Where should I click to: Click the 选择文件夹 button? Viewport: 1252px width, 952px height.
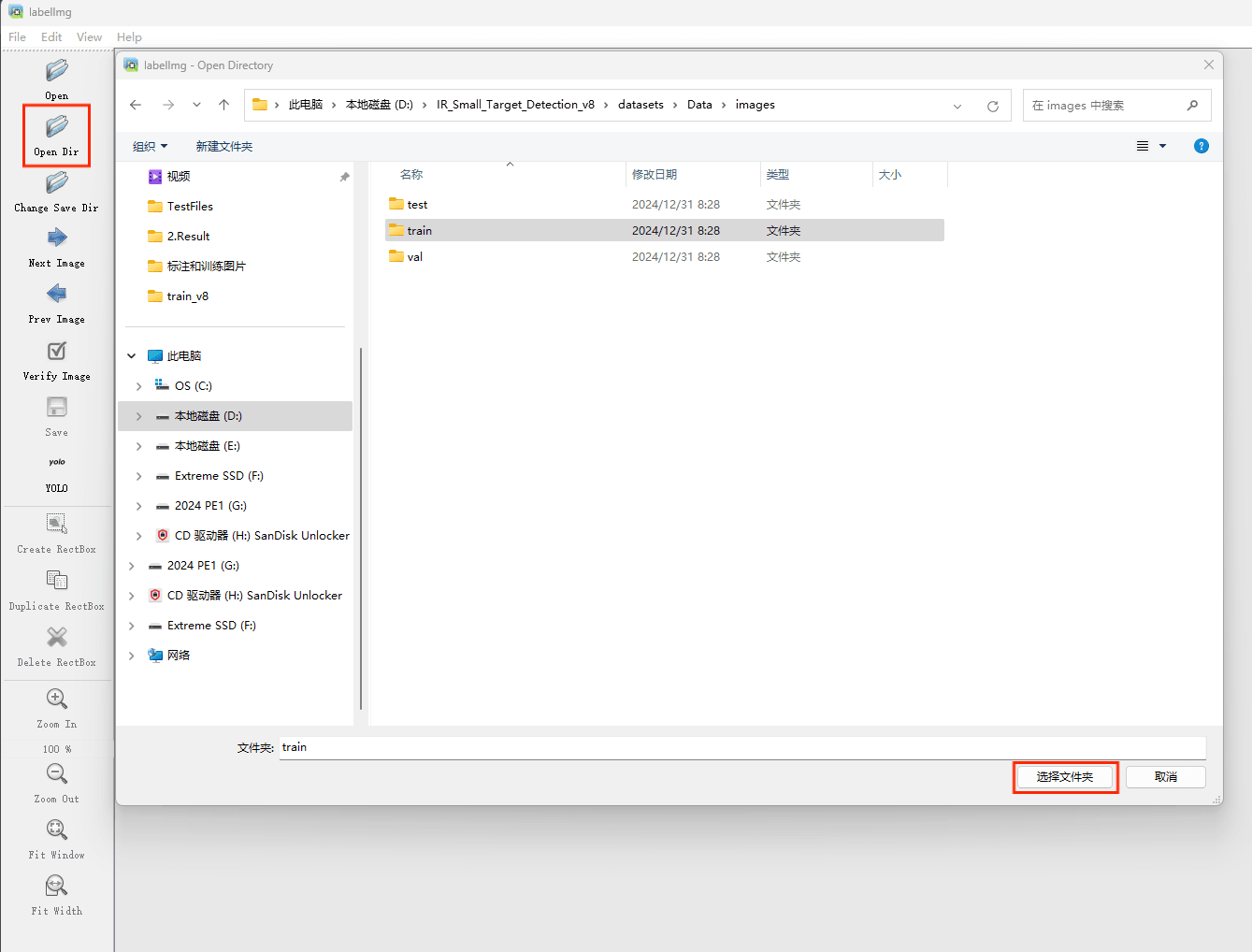tap(1065, 777)
